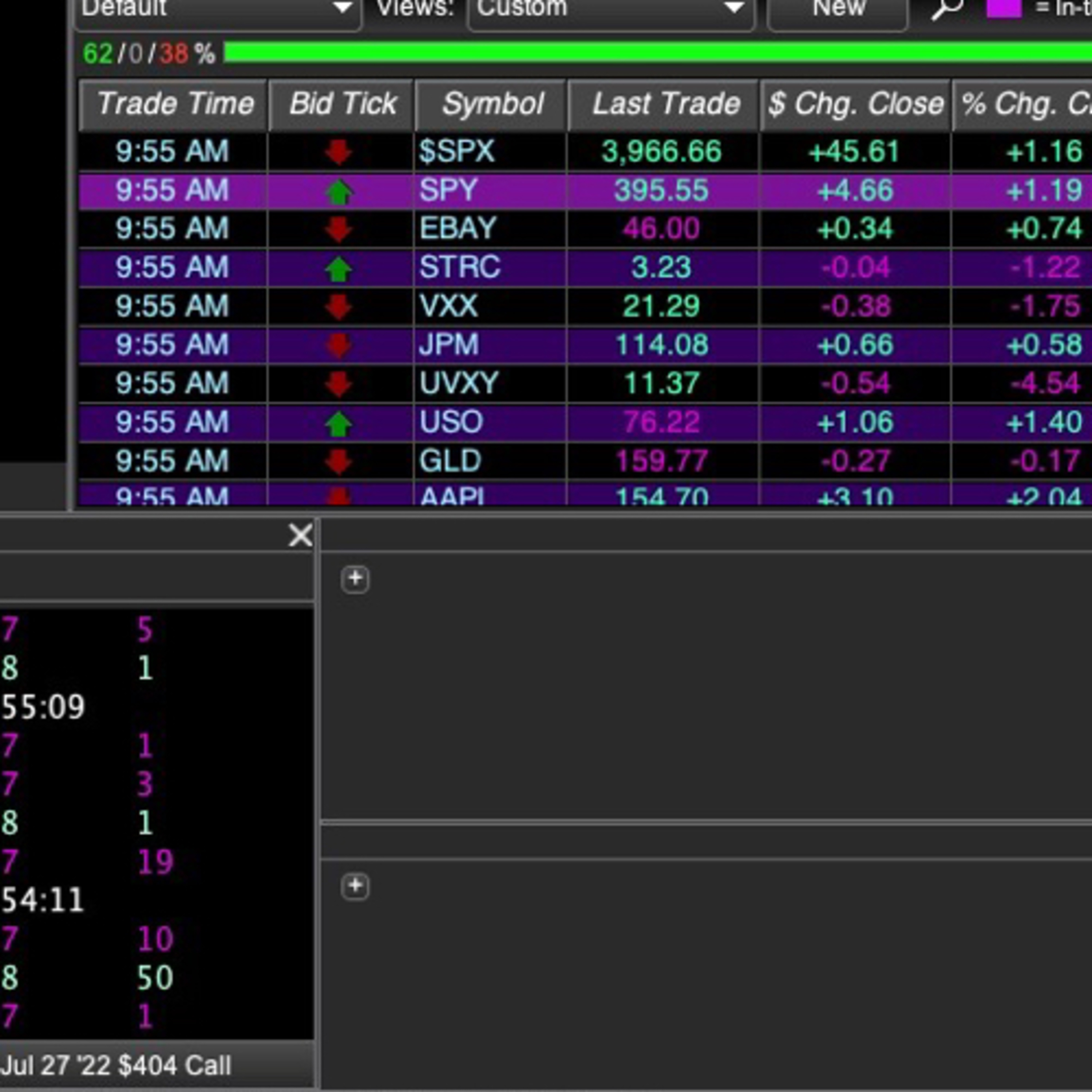Click the red down bid tick for UVXY

pos(339,384)
